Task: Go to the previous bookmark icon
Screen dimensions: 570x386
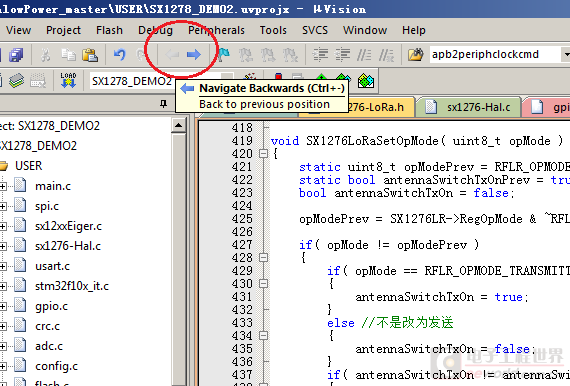Action: [246, 55]
